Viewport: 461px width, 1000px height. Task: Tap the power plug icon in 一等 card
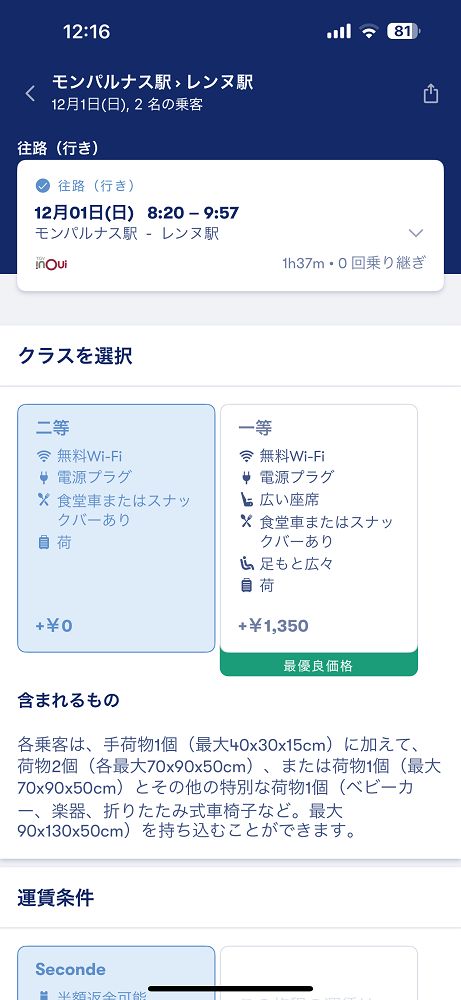pyautogui.click(x=246, y=477)
